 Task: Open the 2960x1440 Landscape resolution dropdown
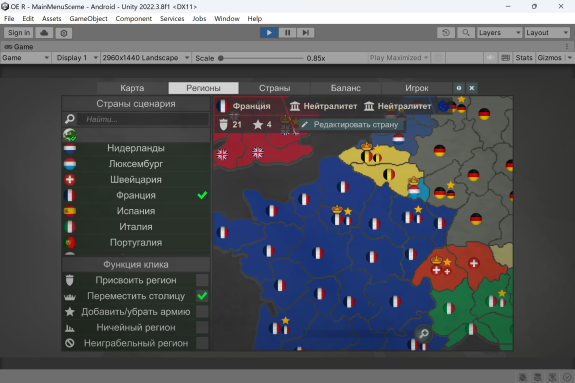click(146, 58)
